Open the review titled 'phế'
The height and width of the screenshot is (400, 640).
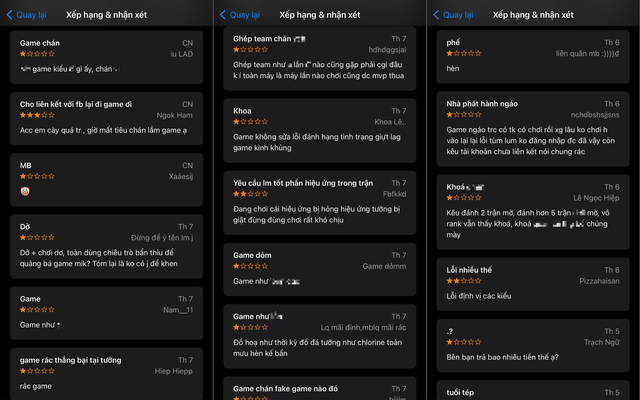532,57
